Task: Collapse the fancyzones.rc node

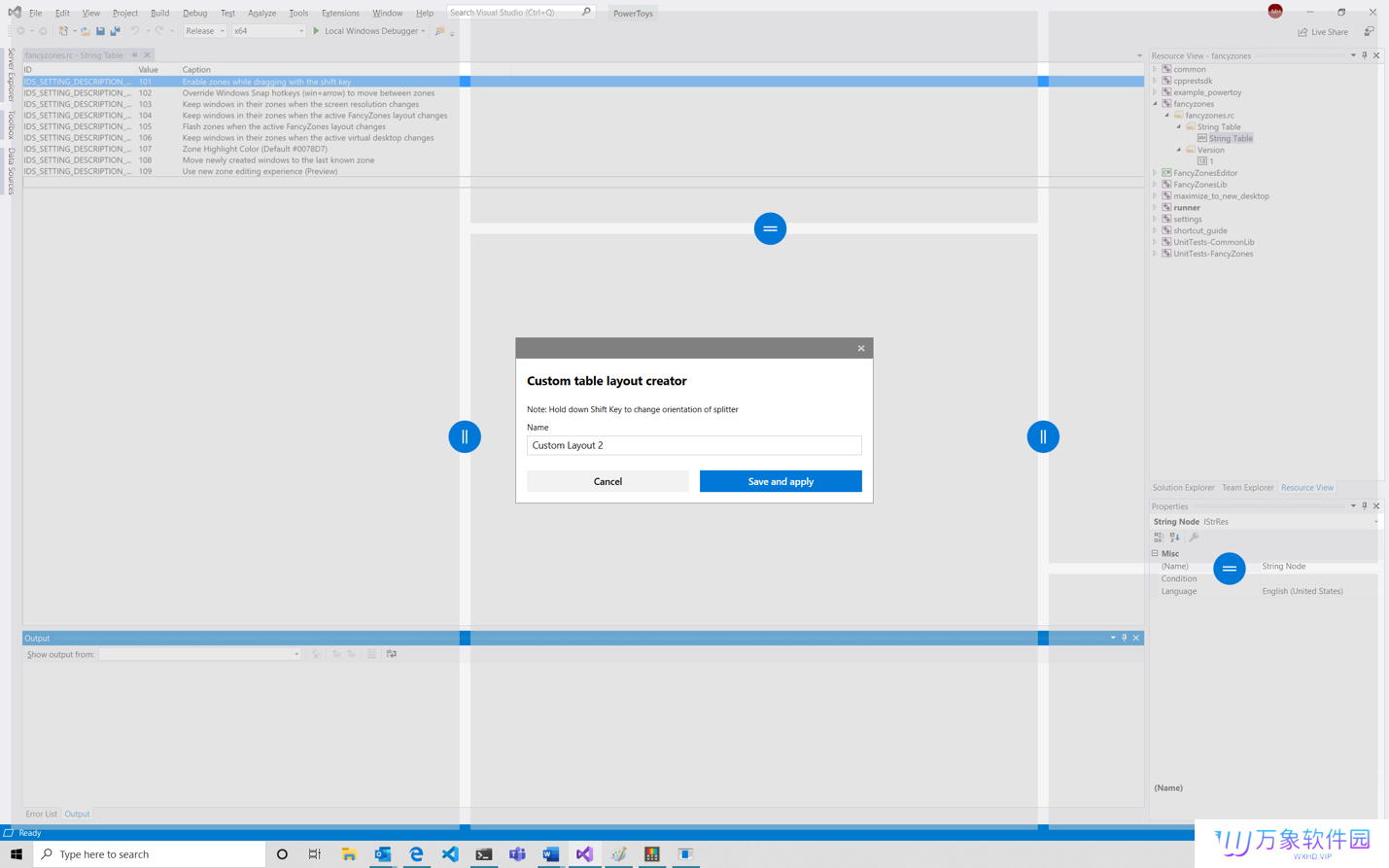Action: (1167, 116)
